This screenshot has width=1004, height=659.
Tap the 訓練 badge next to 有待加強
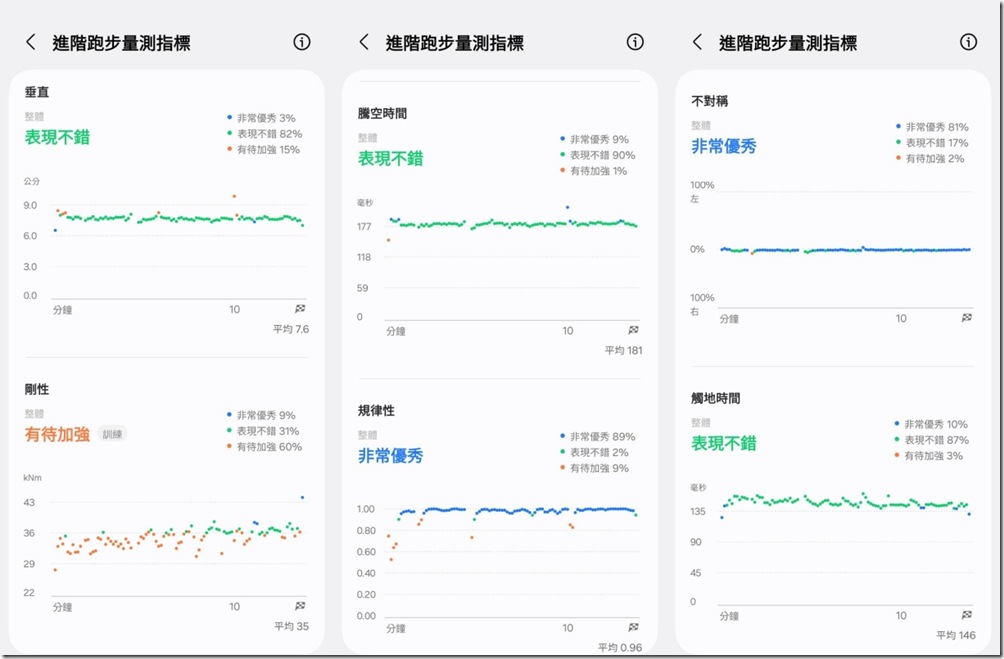[x=112, y=434]
